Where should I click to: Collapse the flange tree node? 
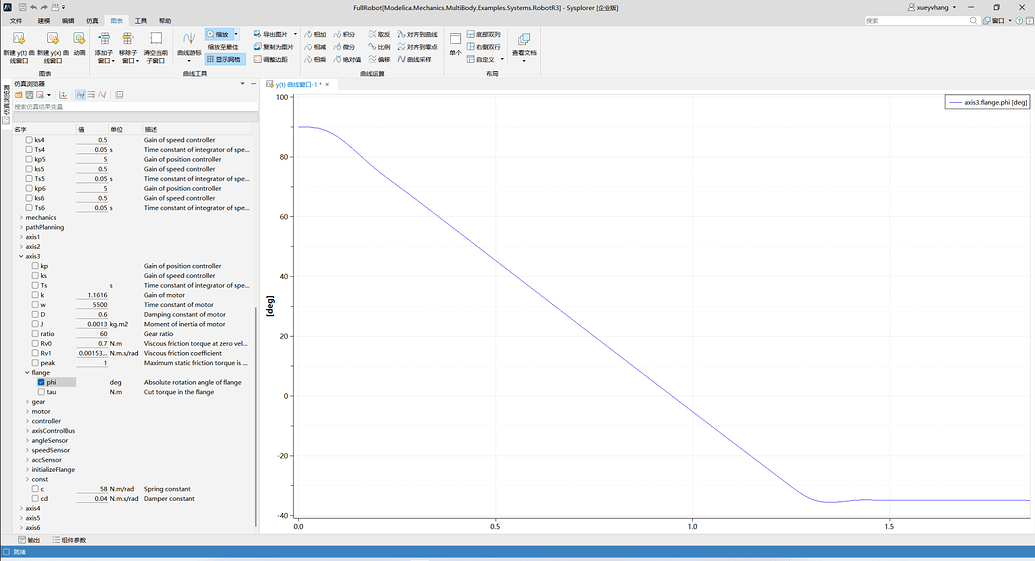pos(27,372)
